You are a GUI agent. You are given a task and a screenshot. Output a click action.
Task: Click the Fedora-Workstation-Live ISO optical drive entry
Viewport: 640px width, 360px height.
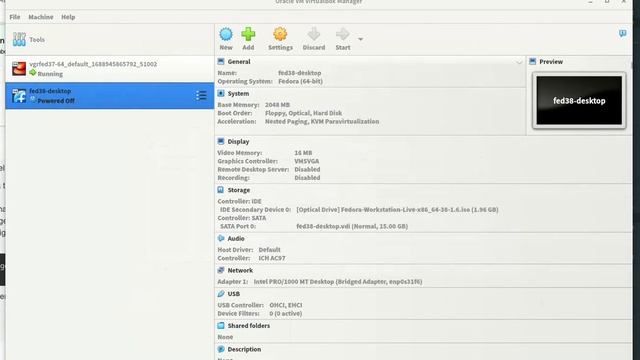pyautogui.click(x=397, y=210)
